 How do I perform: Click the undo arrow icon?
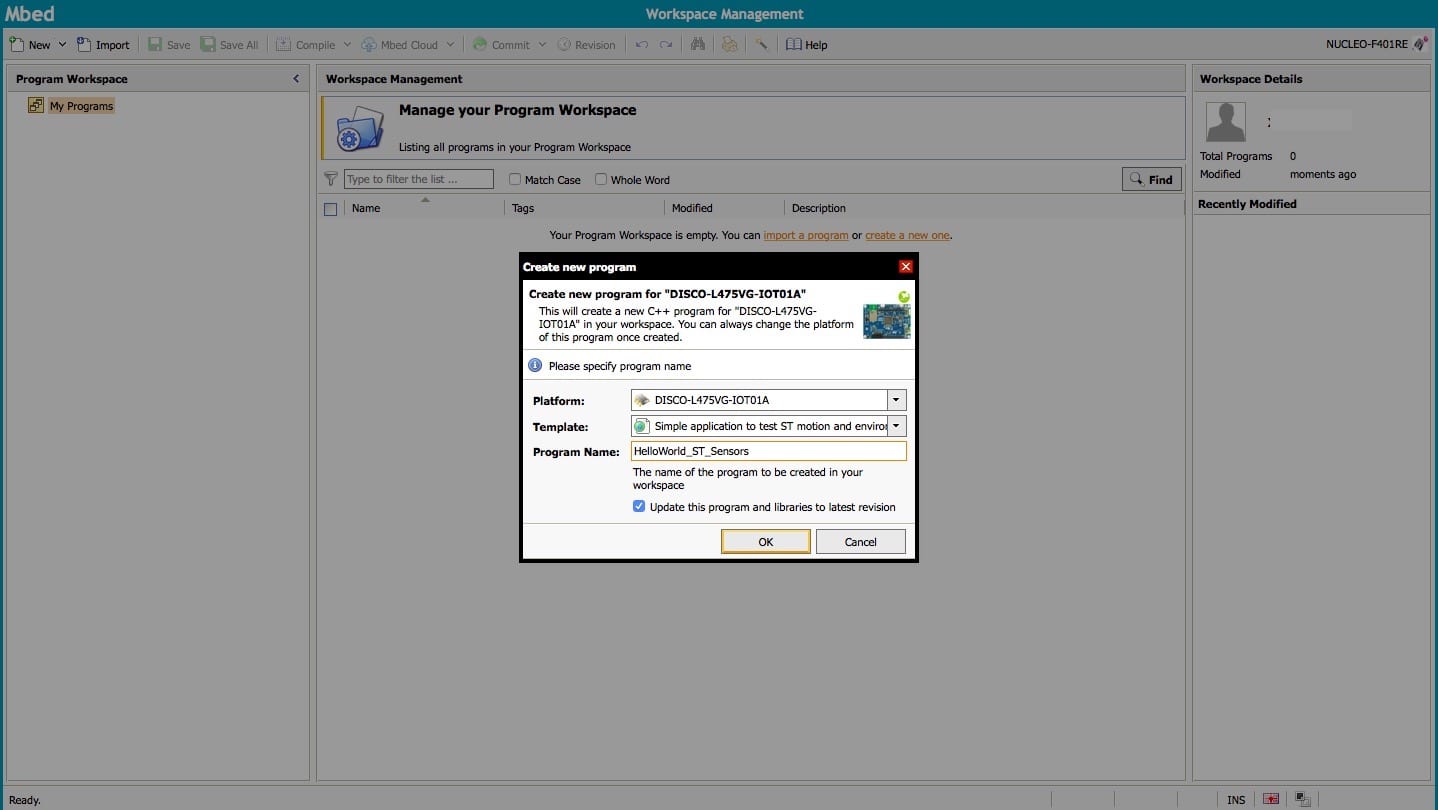tap(641, 44)
